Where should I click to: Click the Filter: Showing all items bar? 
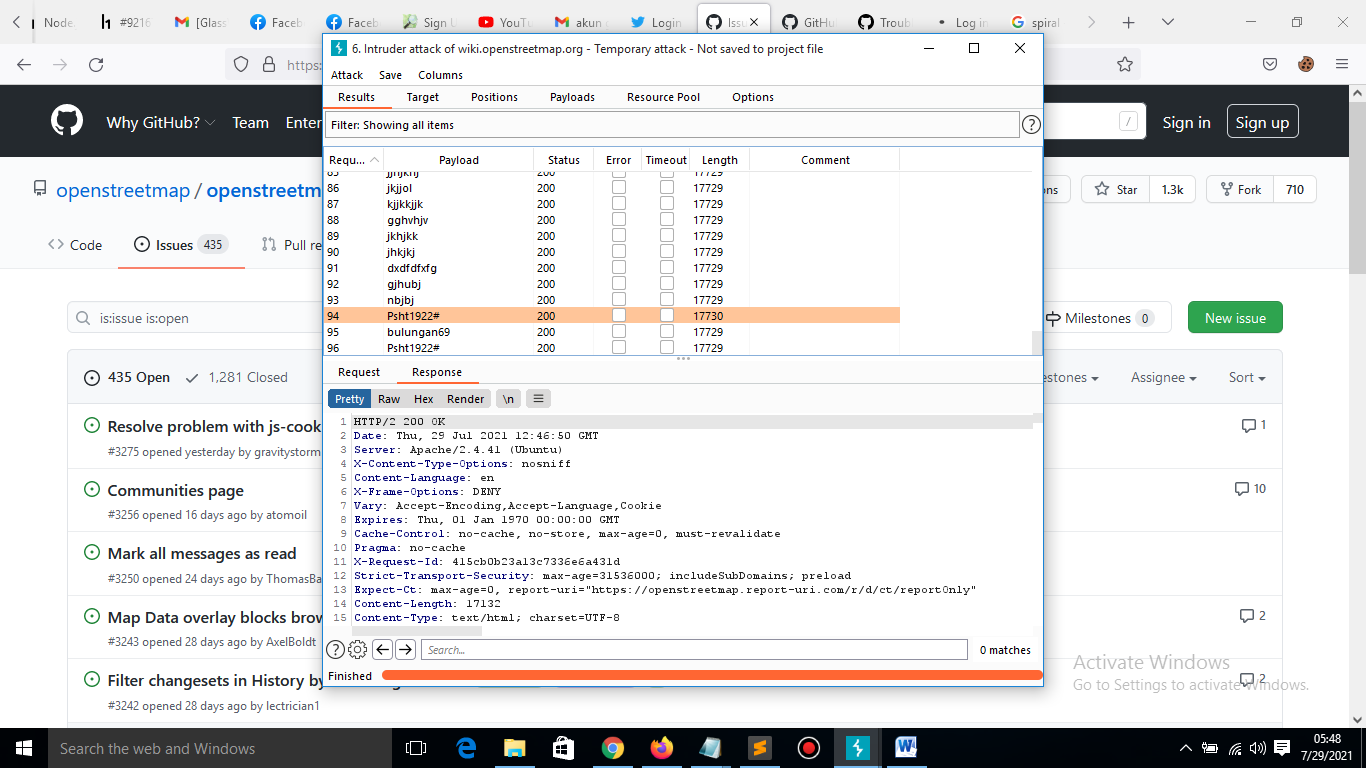tap(672, 125)
